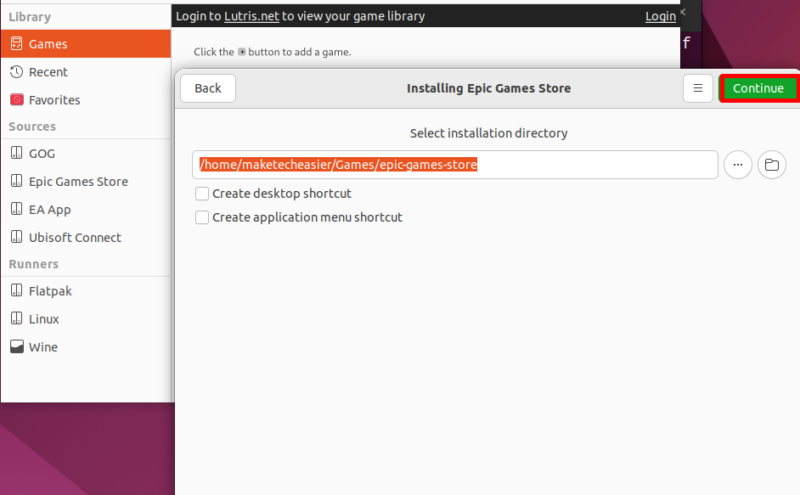Screen dimensions: 800x495
Task: Open the installer hamburger menu
Action: pyautogui.click(x=697, y=88)
